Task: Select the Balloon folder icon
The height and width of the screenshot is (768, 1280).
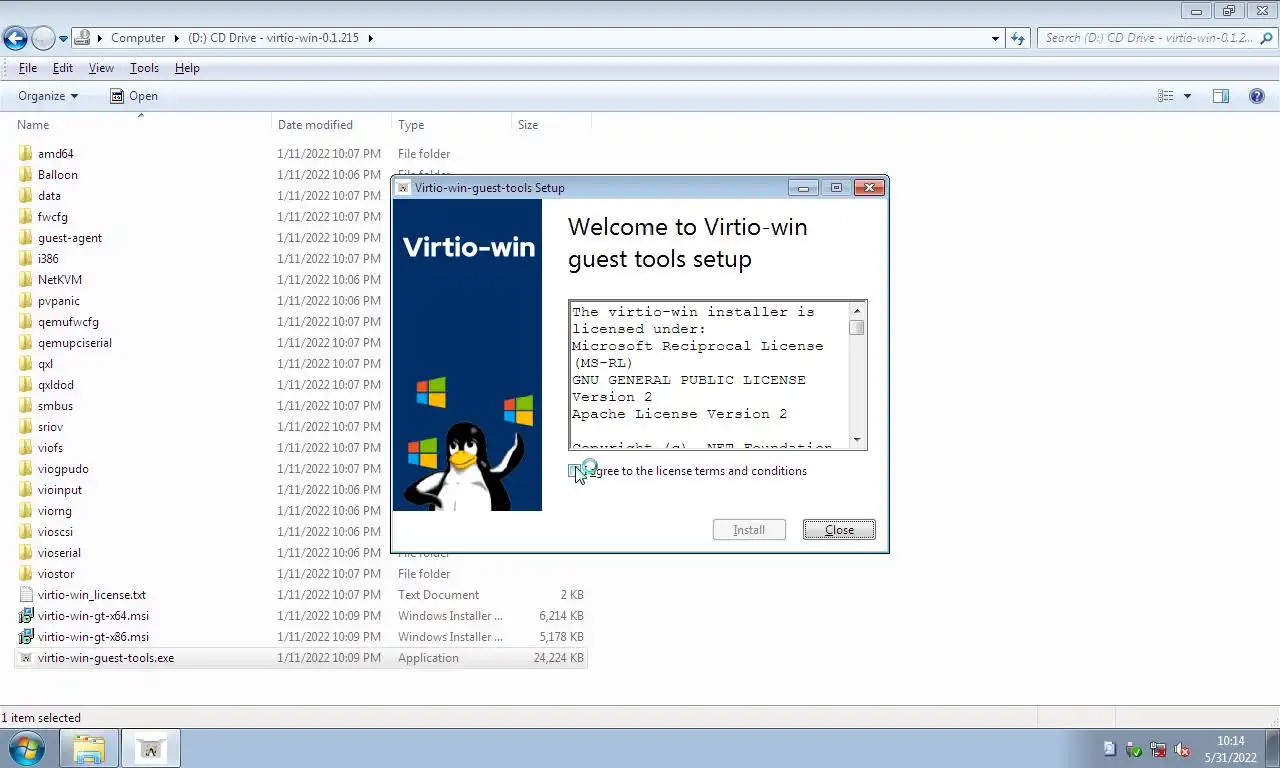Action: [x=26, y=175]
